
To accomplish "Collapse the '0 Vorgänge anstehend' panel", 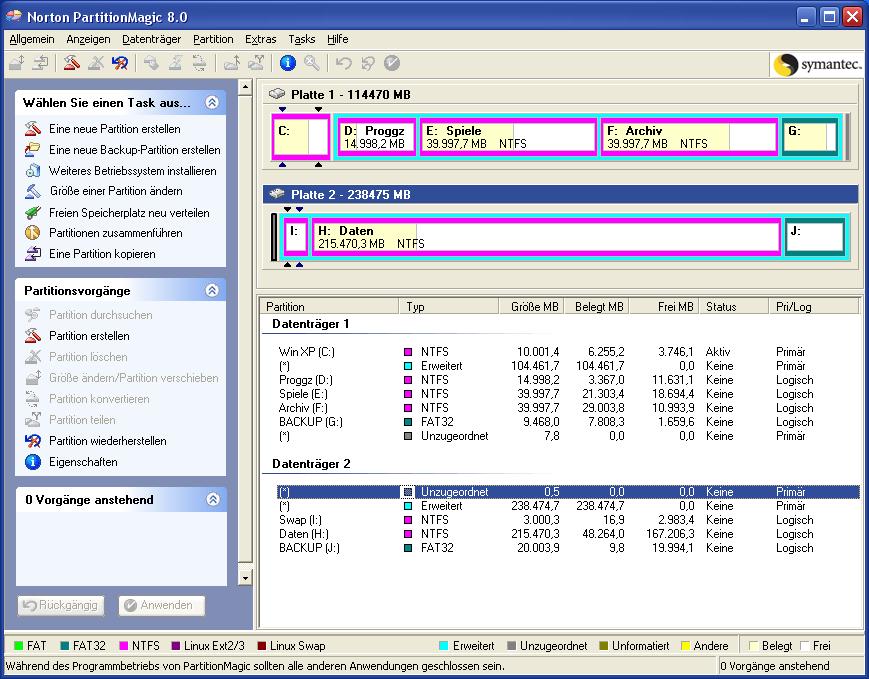I will pos(213,499).
